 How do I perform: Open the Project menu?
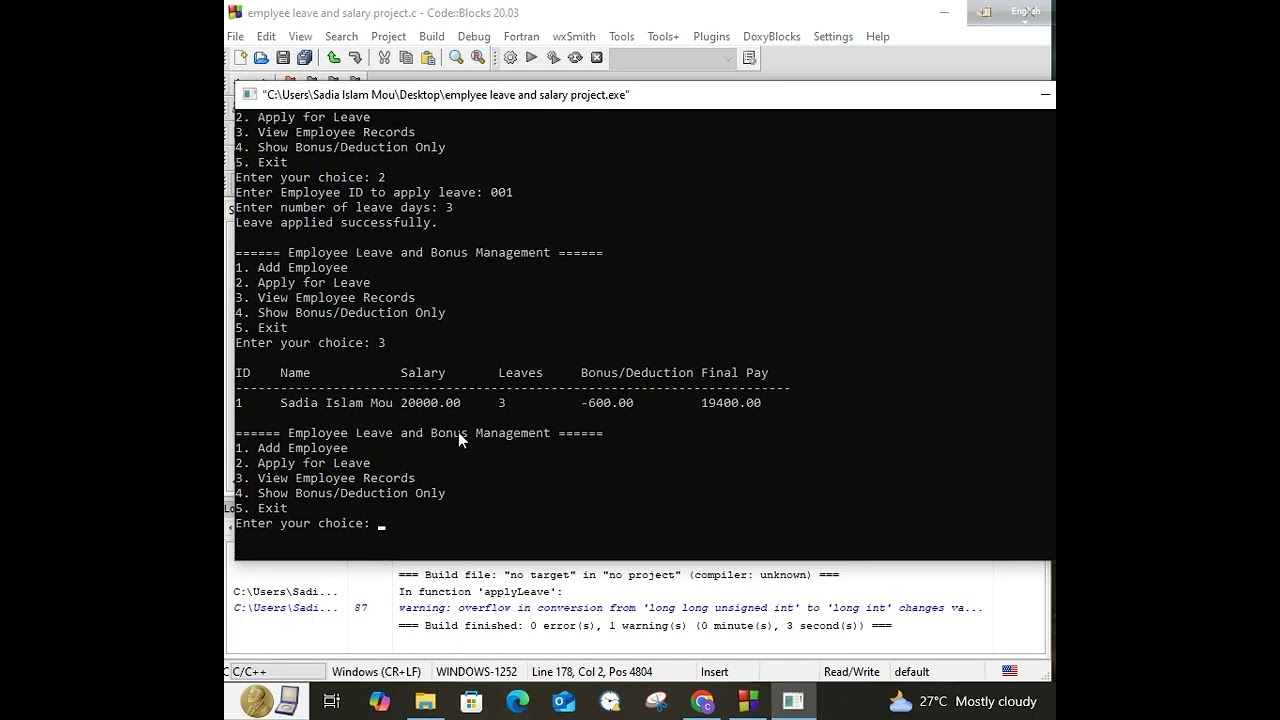(x=388, y=36)
